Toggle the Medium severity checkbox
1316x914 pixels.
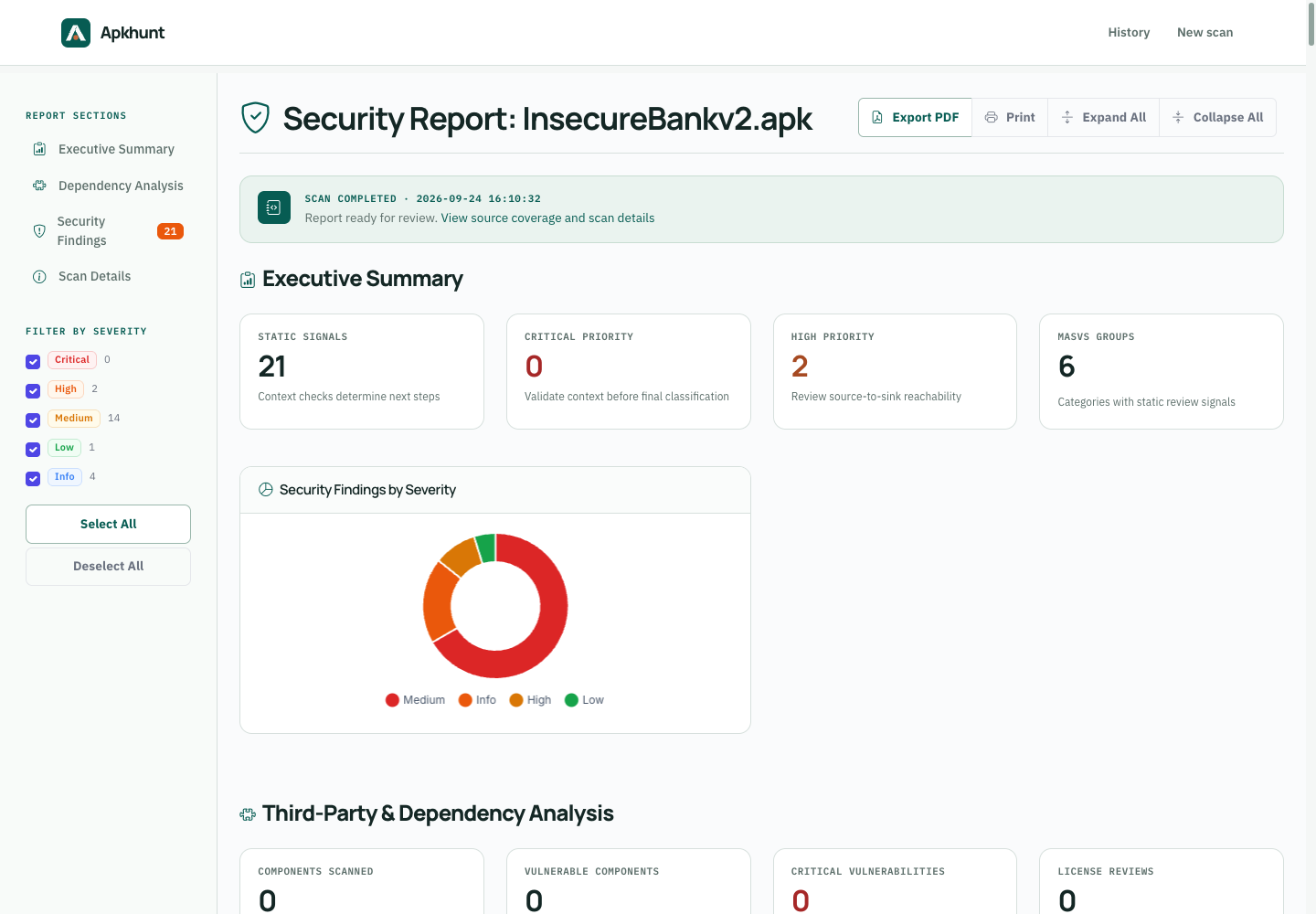click(33, 420)
